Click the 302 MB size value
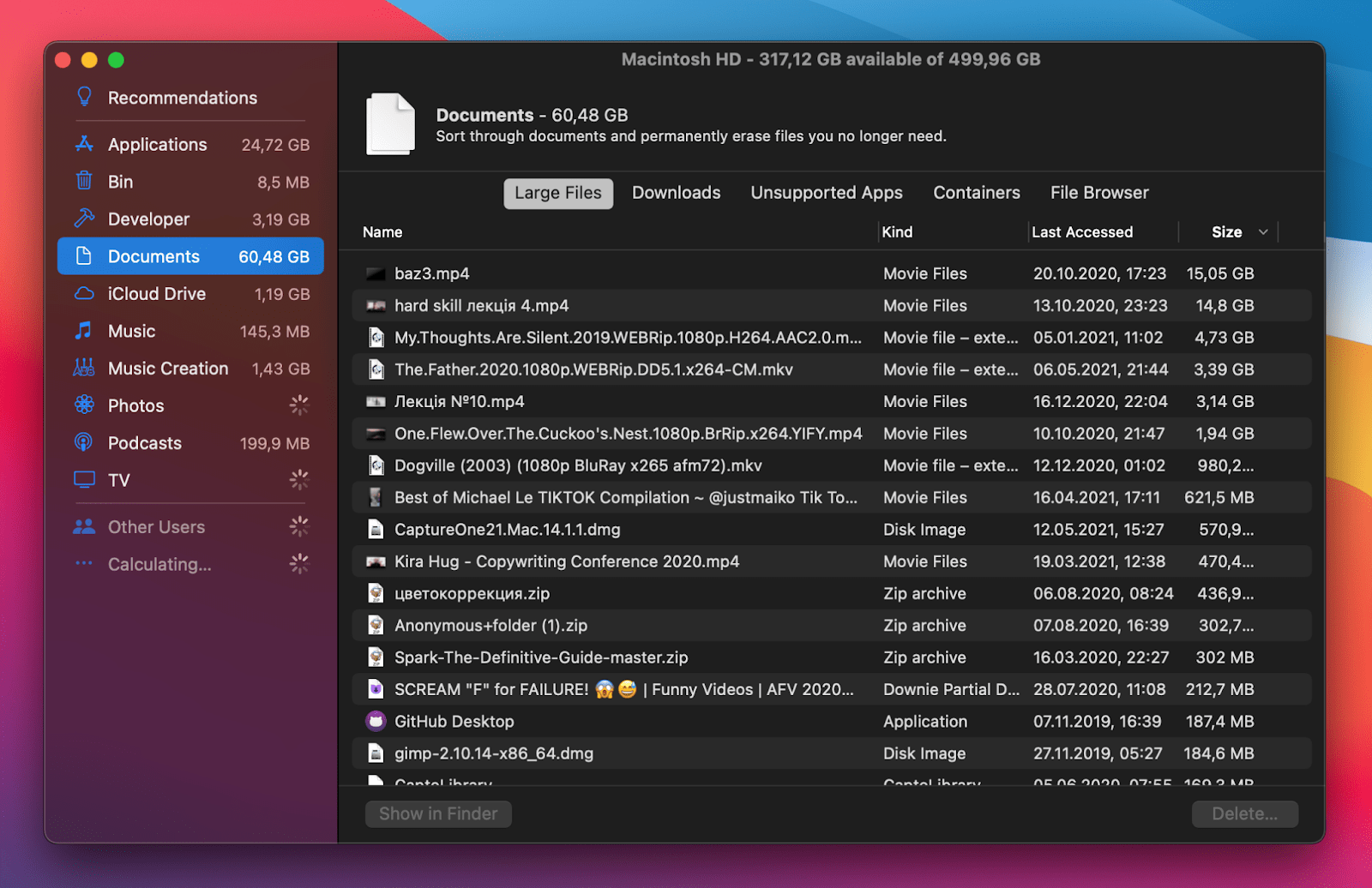Image resolution: width=1372 pixels, height=888 pixels. click(1225, 657)
